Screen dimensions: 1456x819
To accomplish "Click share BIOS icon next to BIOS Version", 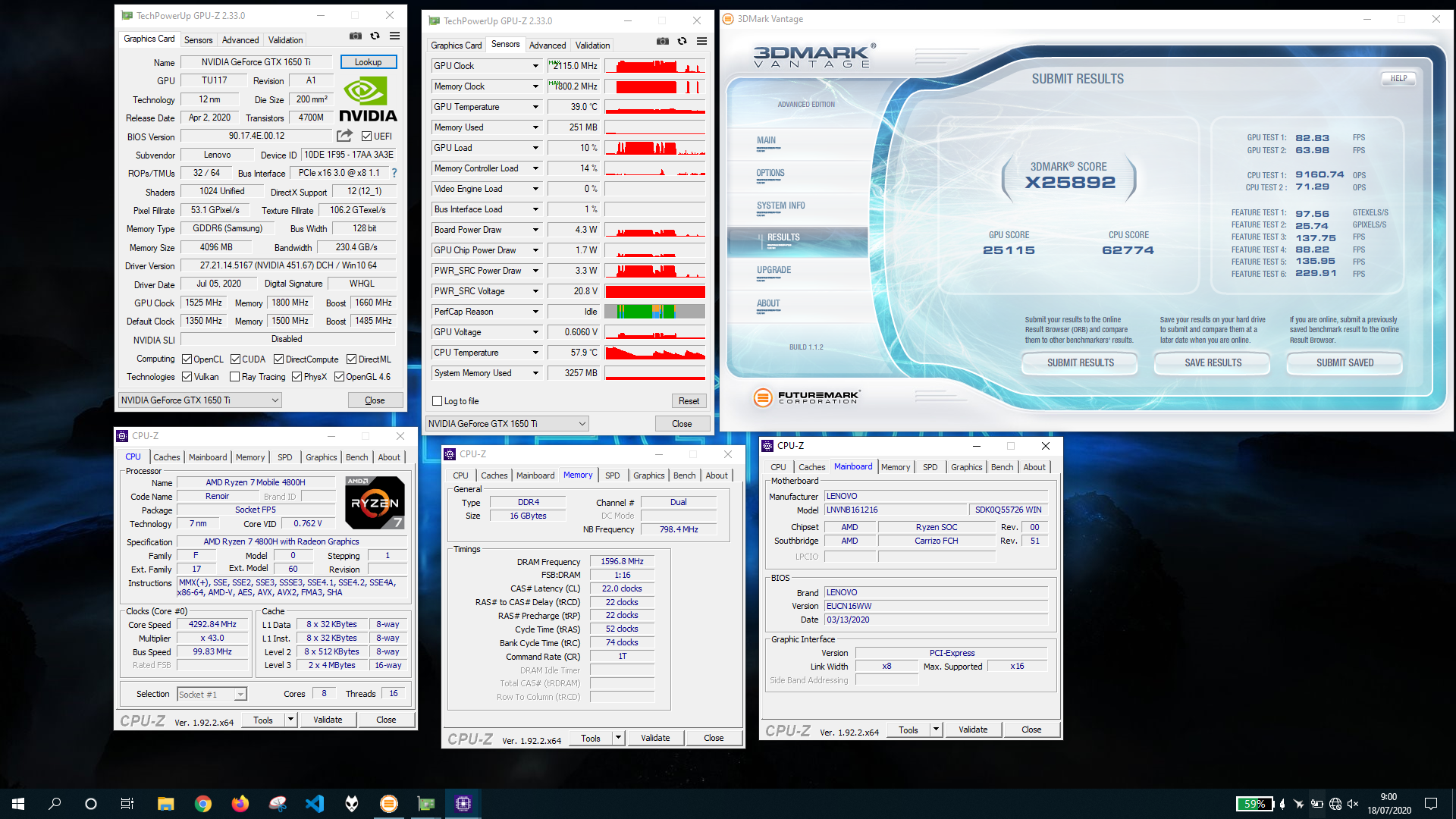I will pyautogui.click(x=345, y=136).
